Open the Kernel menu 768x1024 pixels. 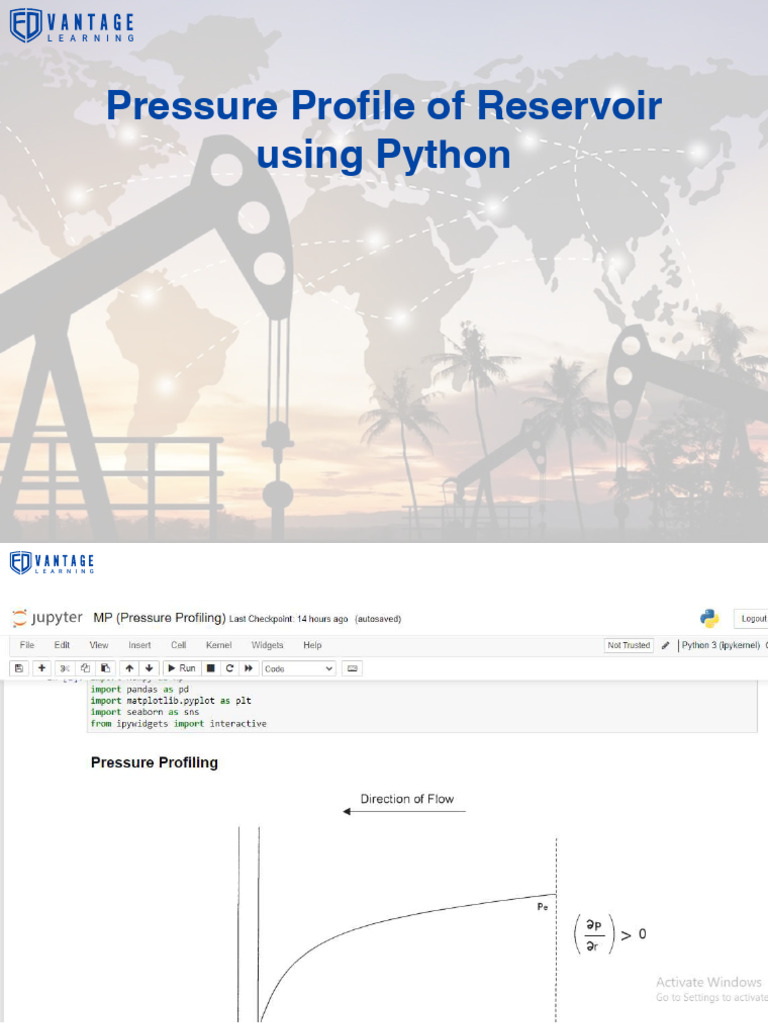coord(219,645)
